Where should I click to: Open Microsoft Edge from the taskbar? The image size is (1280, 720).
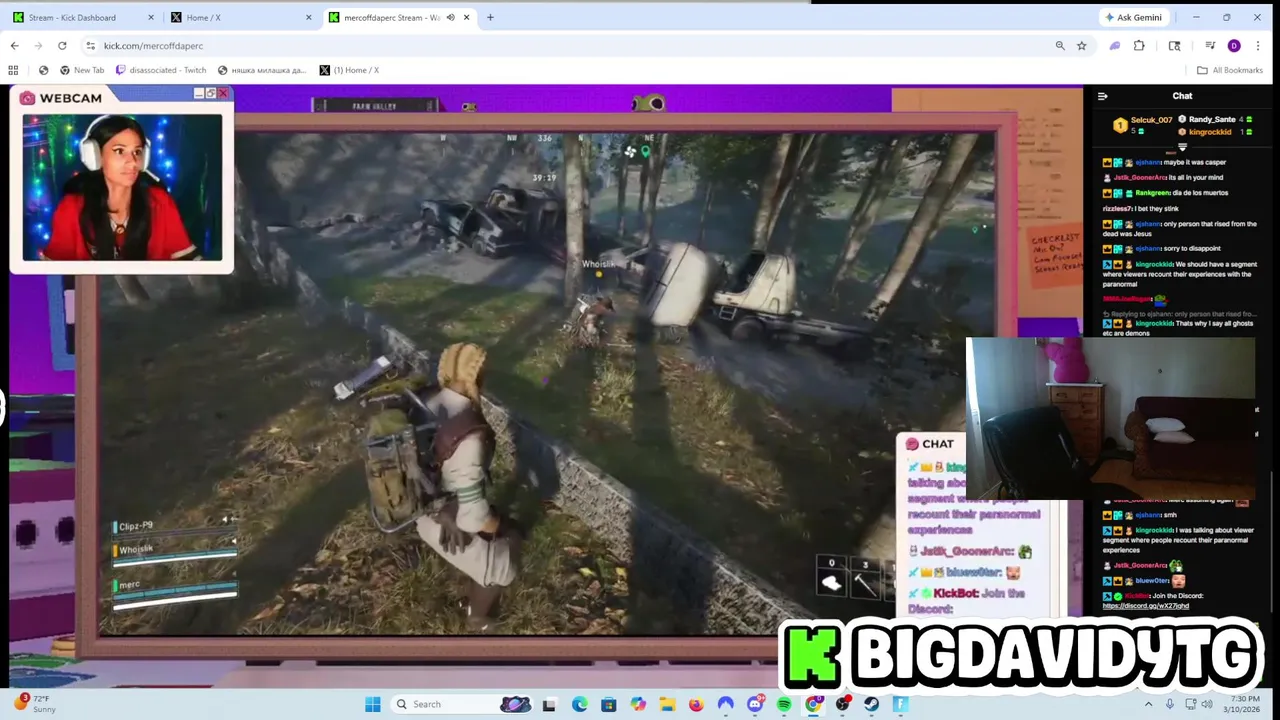click(x=580, y=704)
